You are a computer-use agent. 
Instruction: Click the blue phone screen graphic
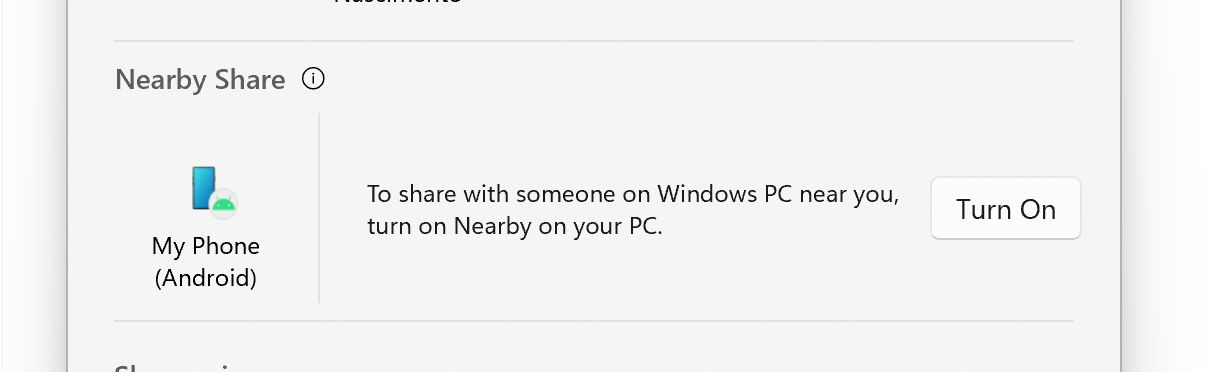click(x=203, y=187)
